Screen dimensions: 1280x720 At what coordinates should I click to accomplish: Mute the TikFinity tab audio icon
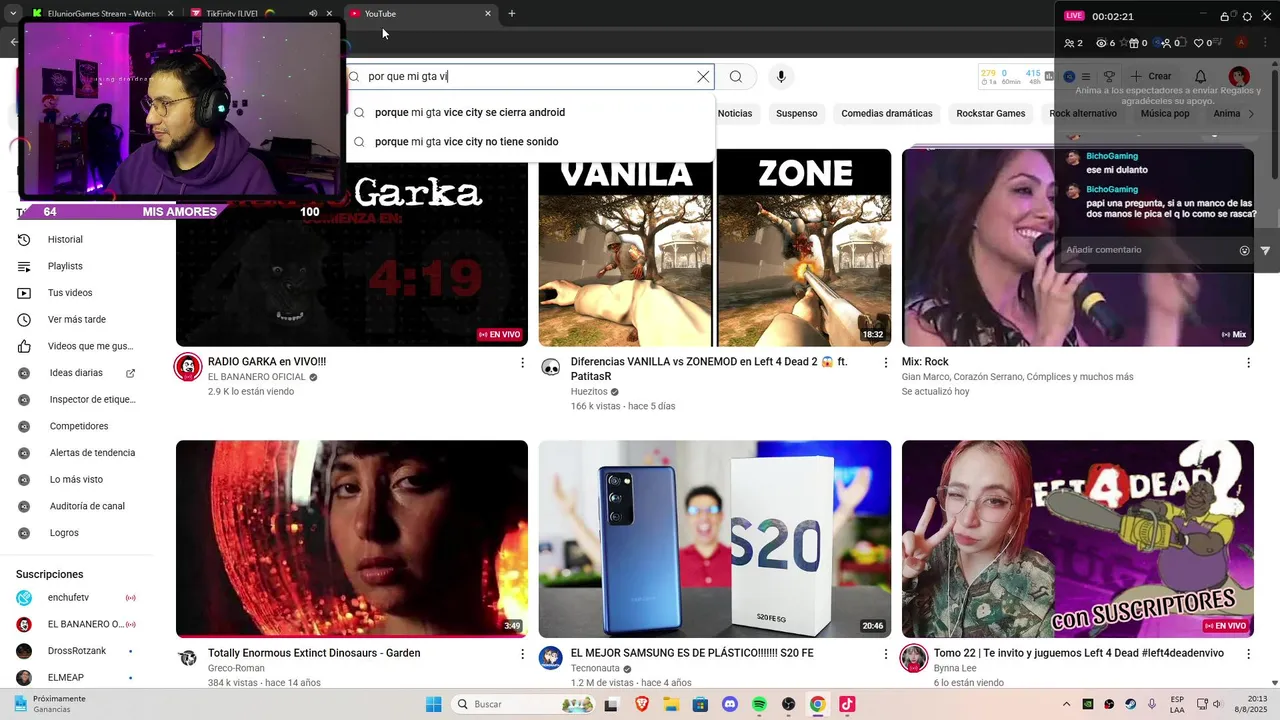point(313,14)
